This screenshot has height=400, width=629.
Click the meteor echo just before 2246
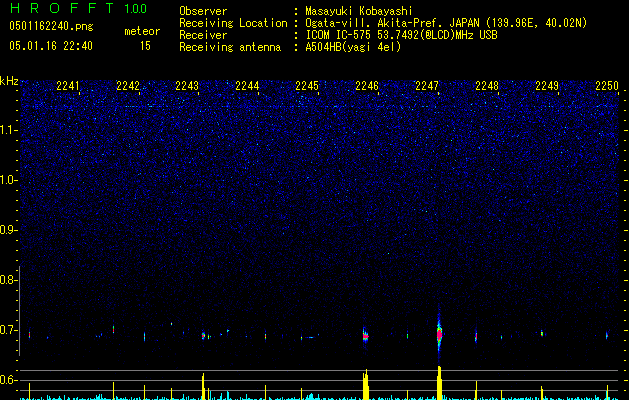[x=365, y=335]
